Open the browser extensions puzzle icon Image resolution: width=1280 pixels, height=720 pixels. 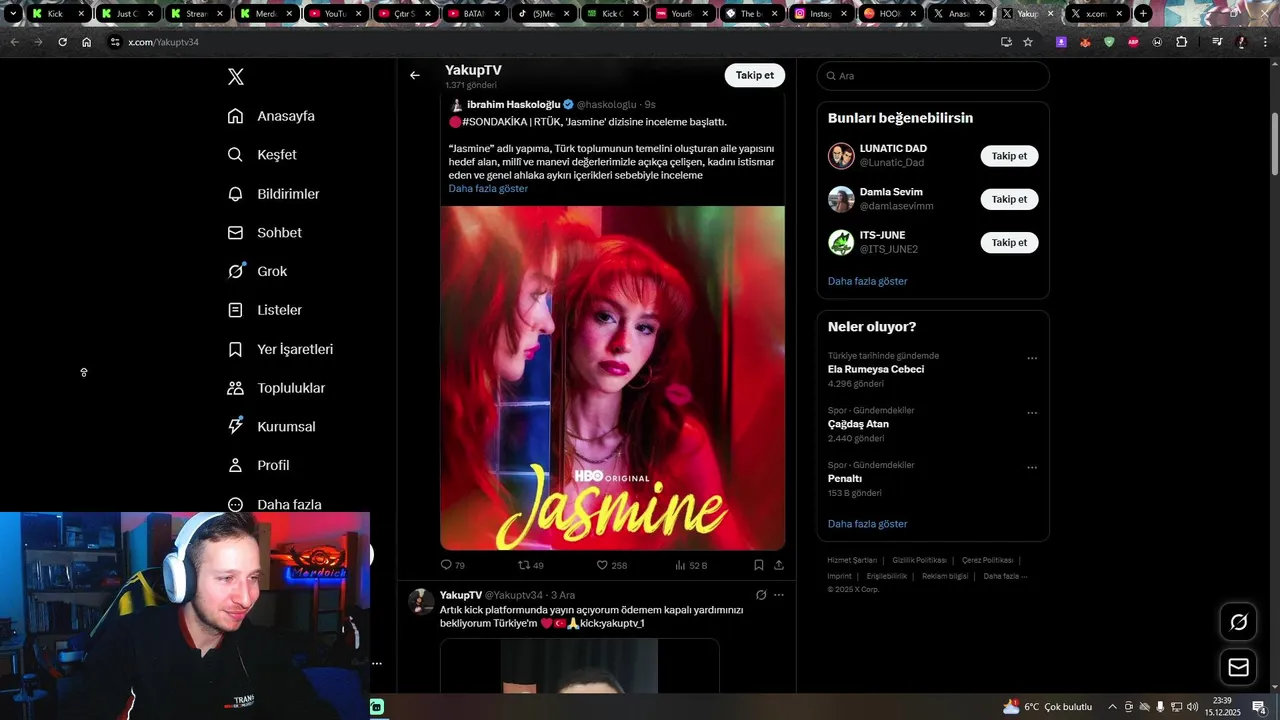pos(1182,42)
